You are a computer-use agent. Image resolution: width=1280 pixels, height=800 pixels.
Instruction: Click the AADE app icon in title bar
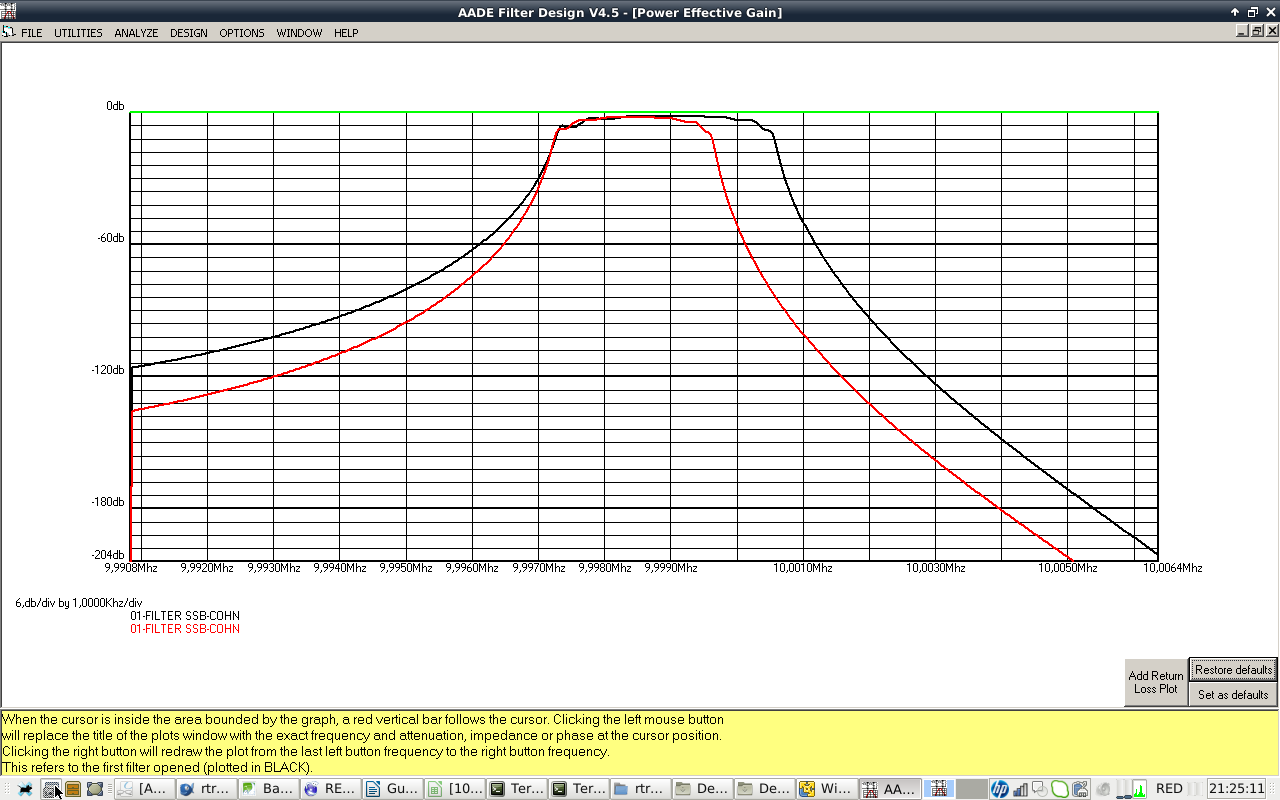tap(9, 12)
